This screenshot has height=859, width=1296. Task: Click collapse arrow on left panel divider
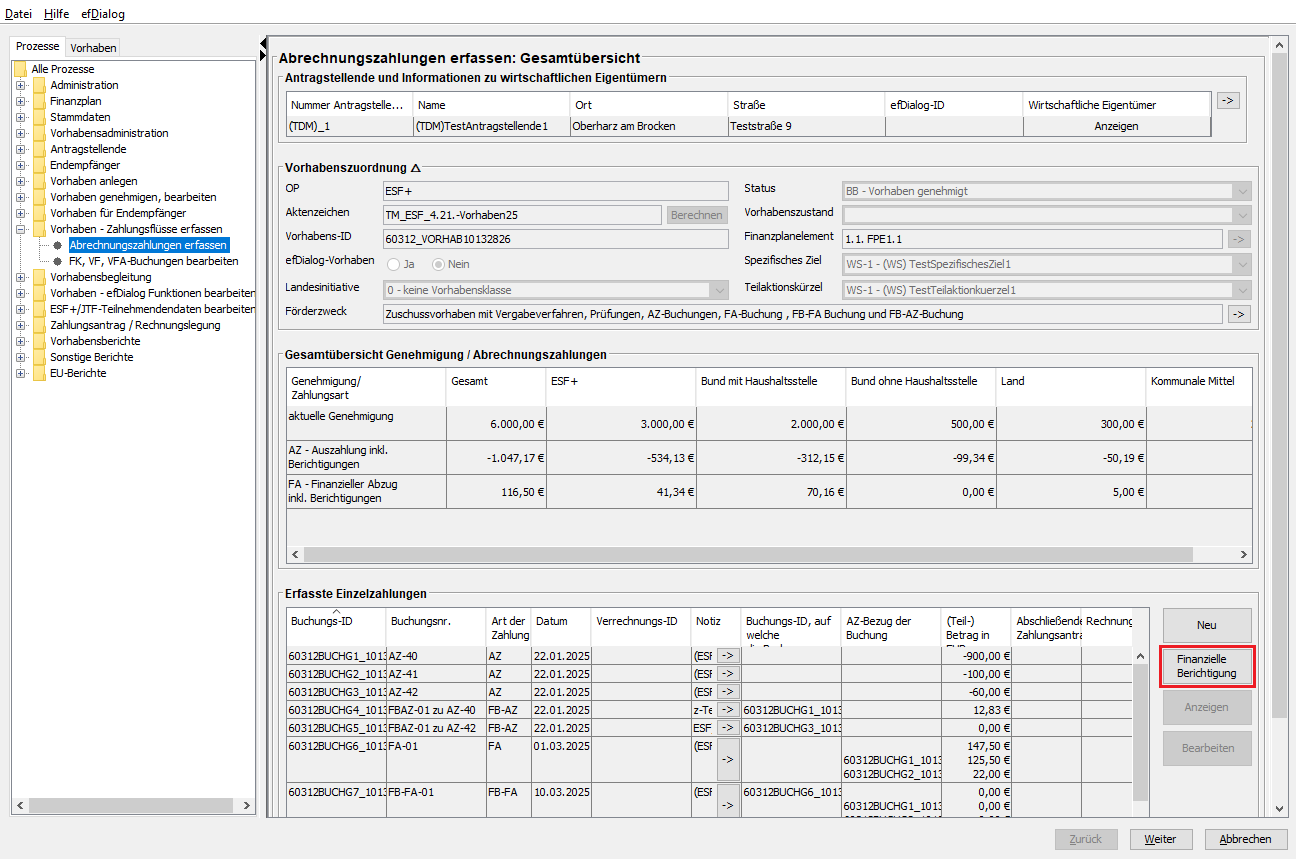click(x=263, y=43)
